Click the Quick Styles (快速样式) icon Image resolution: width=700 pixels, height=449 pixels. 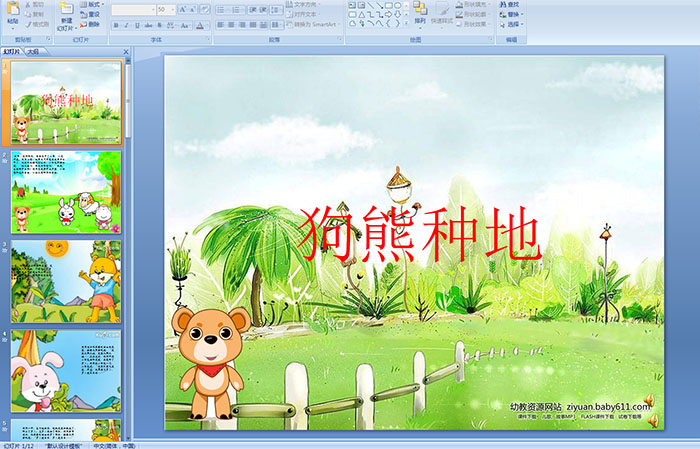click(443, 11)
